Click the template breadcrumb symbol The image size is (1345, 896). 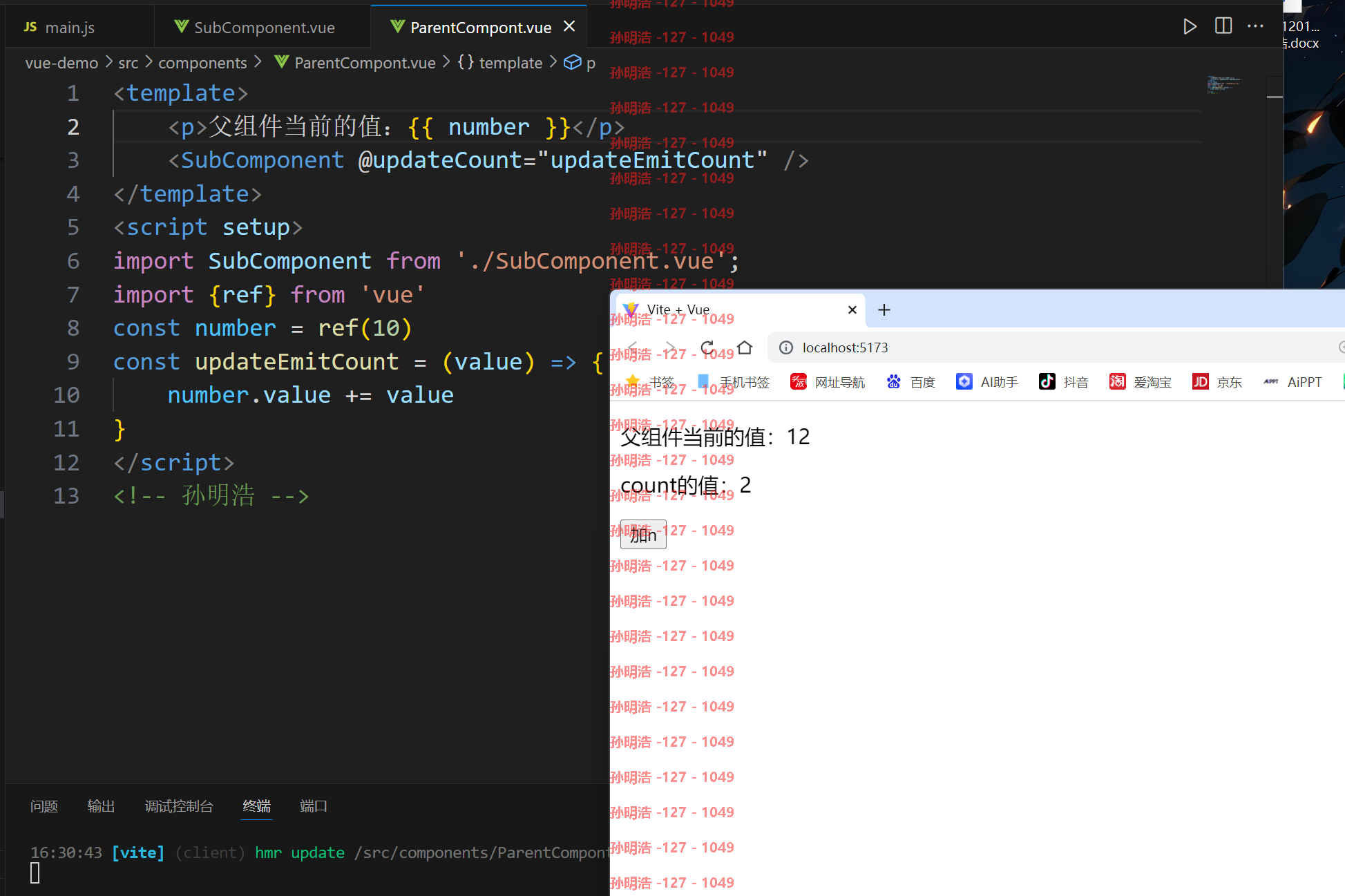click(x=499, y=63)
